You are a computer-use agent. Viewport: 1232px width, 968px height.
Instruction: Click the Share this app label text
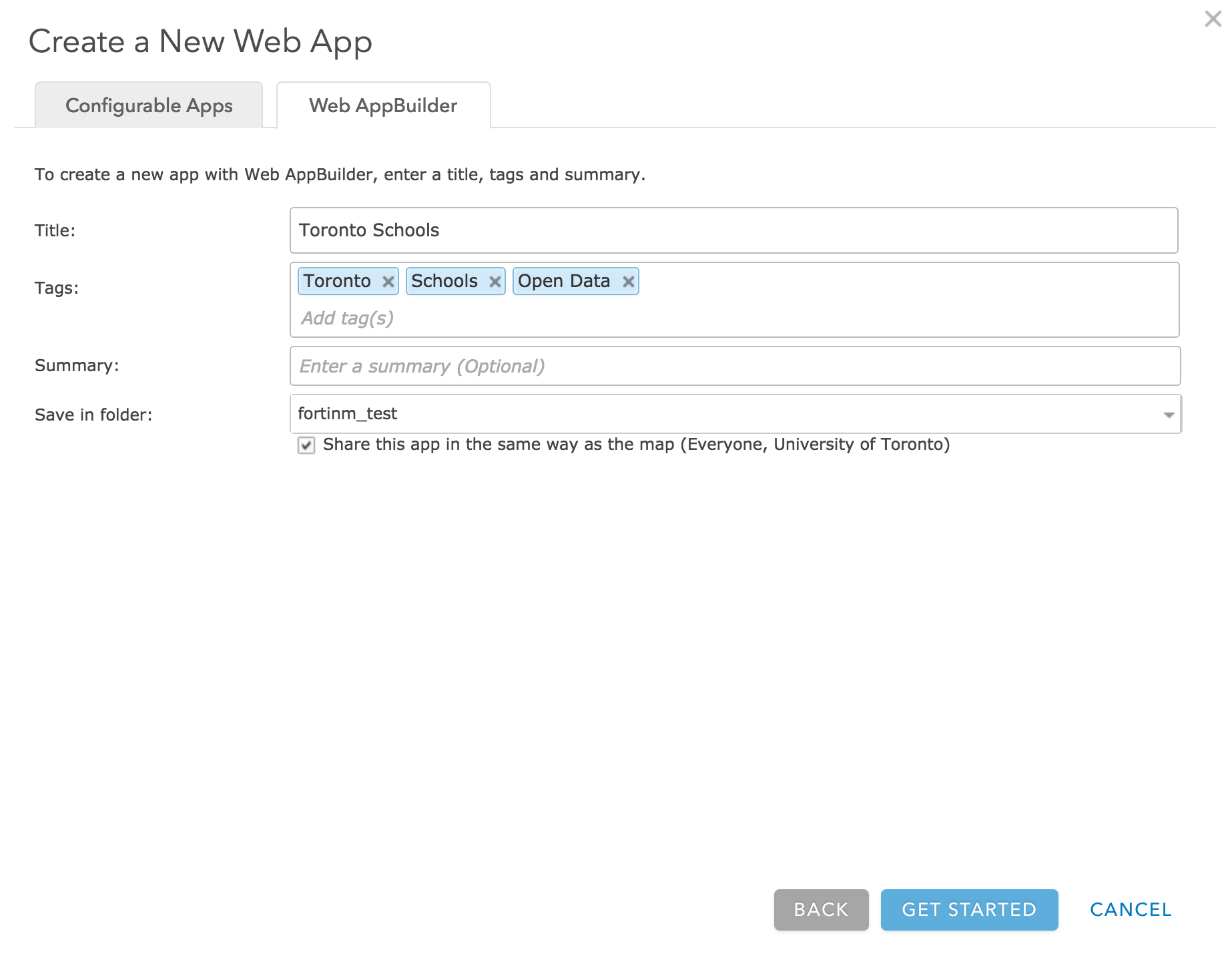click(x=637, y=445)
